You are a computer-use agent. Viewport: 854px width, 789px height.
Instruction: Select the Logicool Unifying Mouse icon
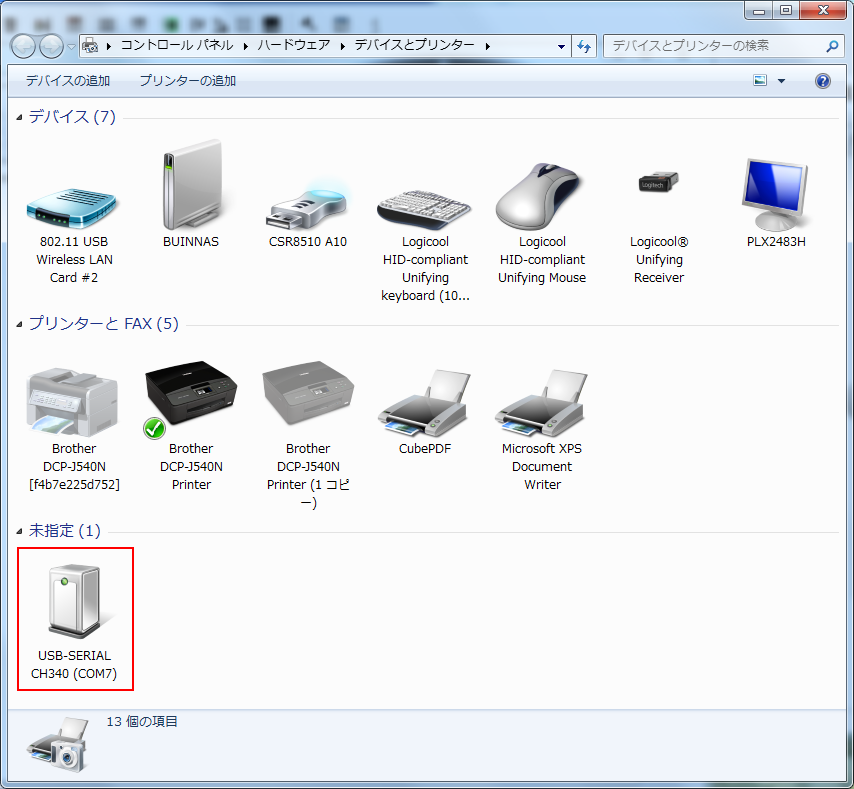click(539, 197)
